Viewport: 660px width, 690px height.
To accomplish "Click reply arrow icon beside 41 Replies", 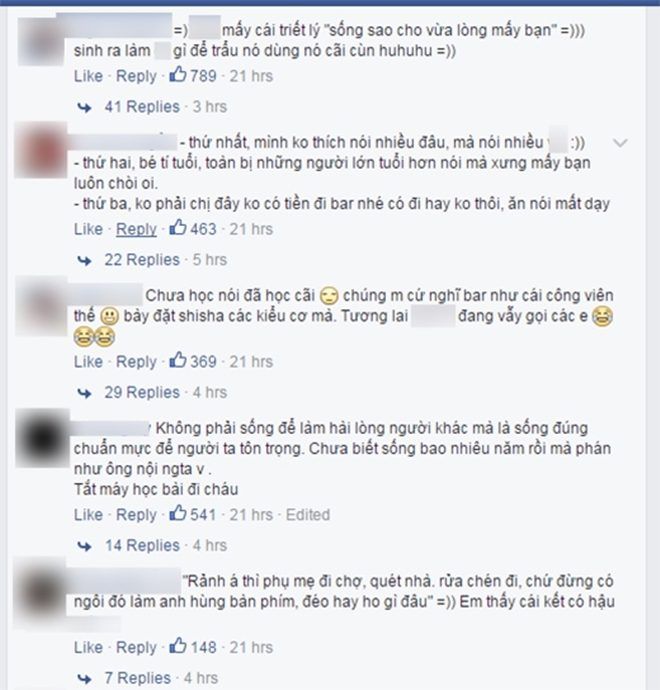I will tap(84, 107).
